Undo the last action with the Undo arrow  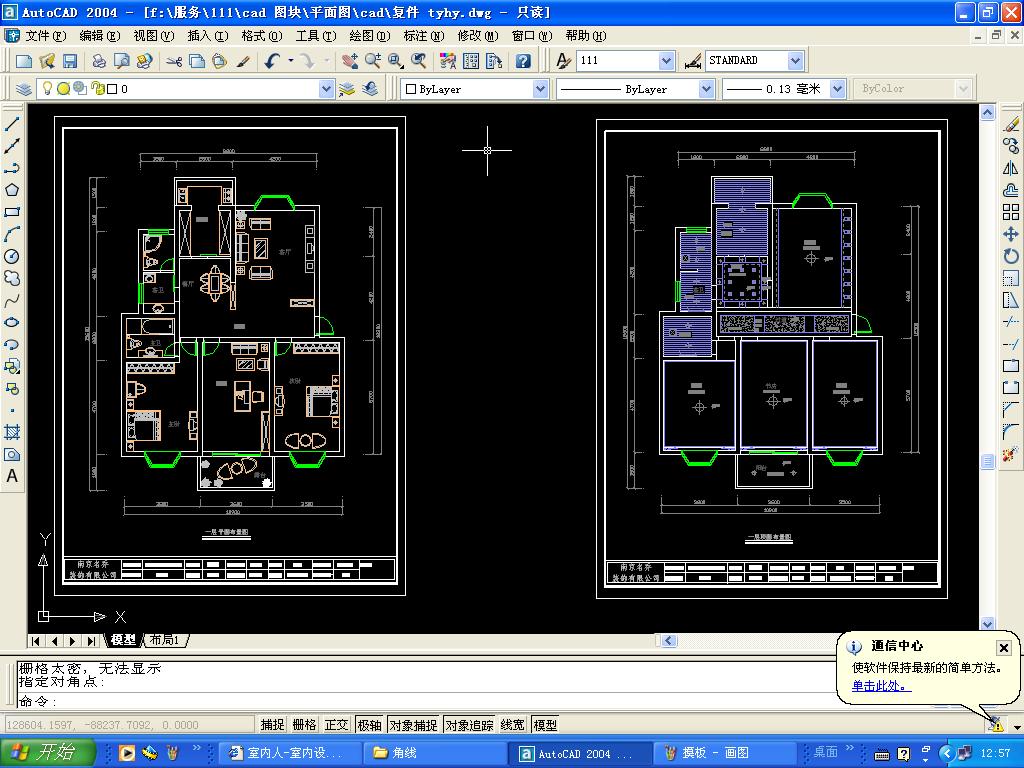[272, 61]
